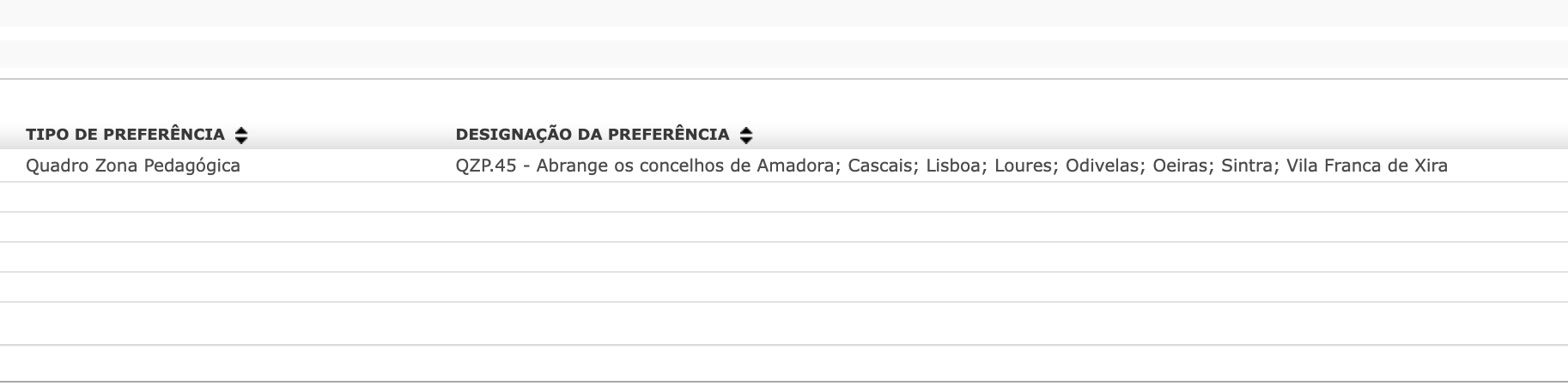
Task: Click the down arrow of the Tipo de Preferência sorter
Action: 241,140
